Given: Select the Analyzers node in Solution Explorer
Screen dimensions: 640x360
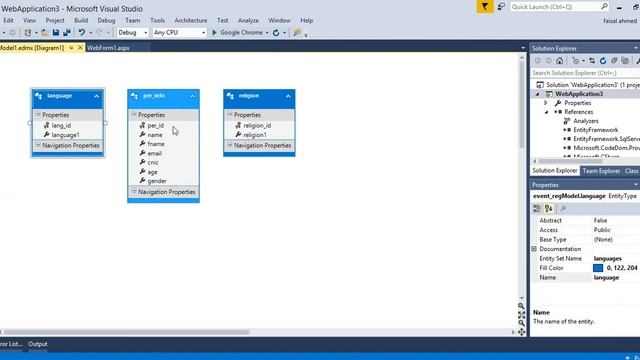Looking at the screenshot, I should tap(586, 121).
